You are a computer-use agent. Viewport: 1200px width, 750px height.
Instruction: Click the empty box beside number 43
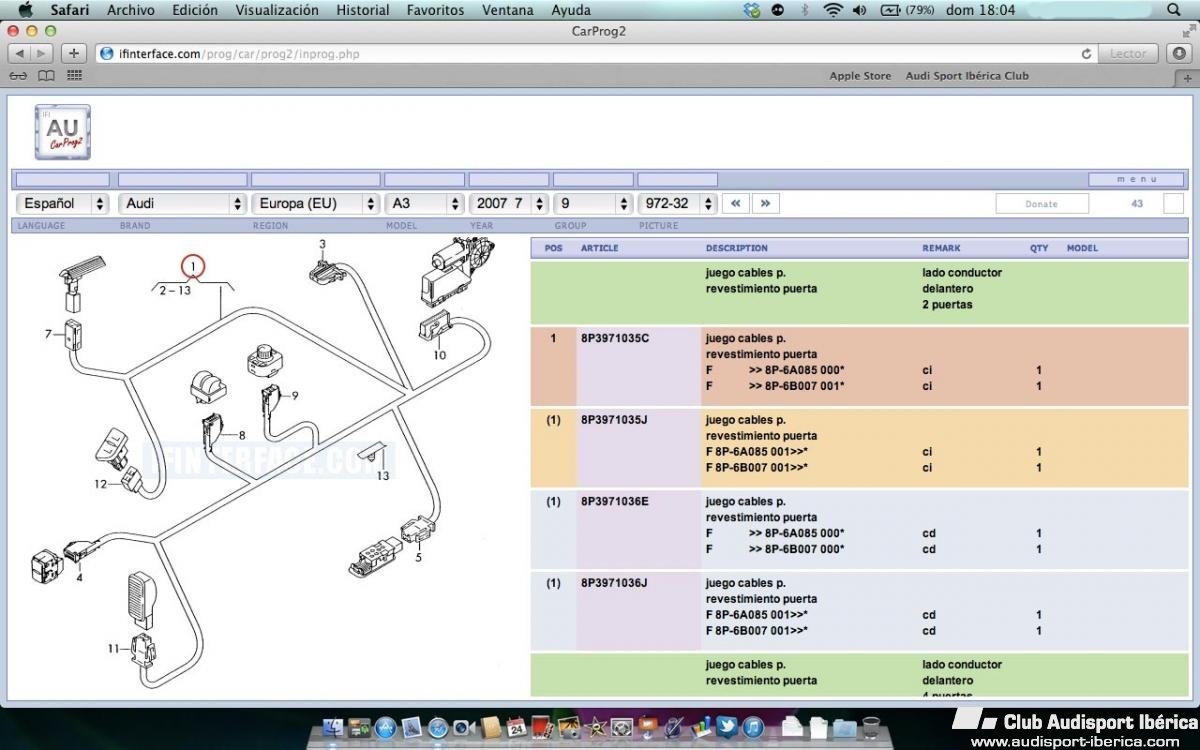pyautogui.click(x=1174, y=203)
